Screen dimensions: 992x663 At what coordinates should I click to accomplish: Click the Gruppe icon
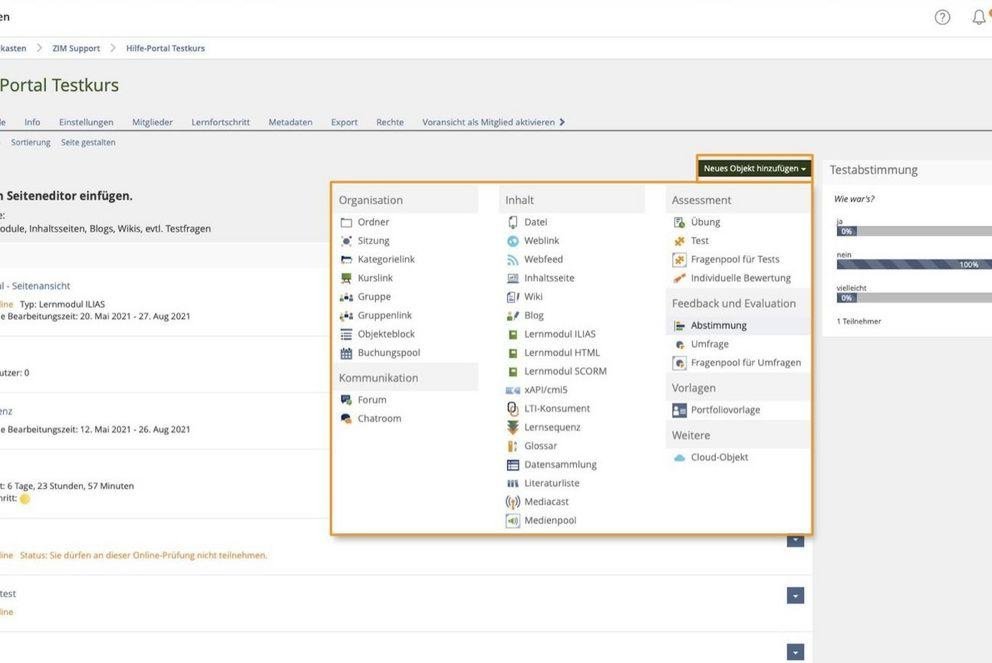[x=346, y=297]
